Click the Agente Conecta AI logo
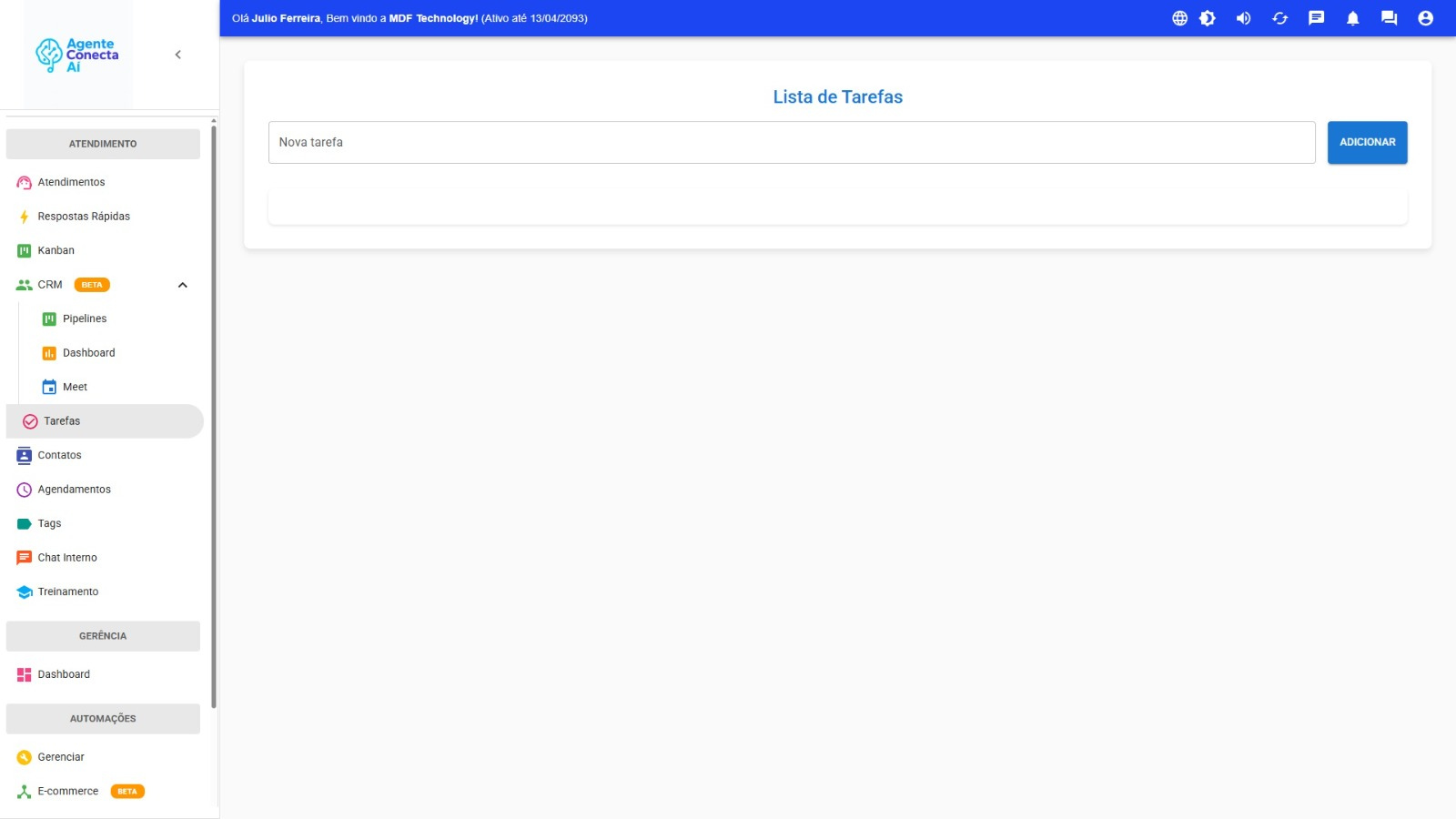 (x=77, y=55)
